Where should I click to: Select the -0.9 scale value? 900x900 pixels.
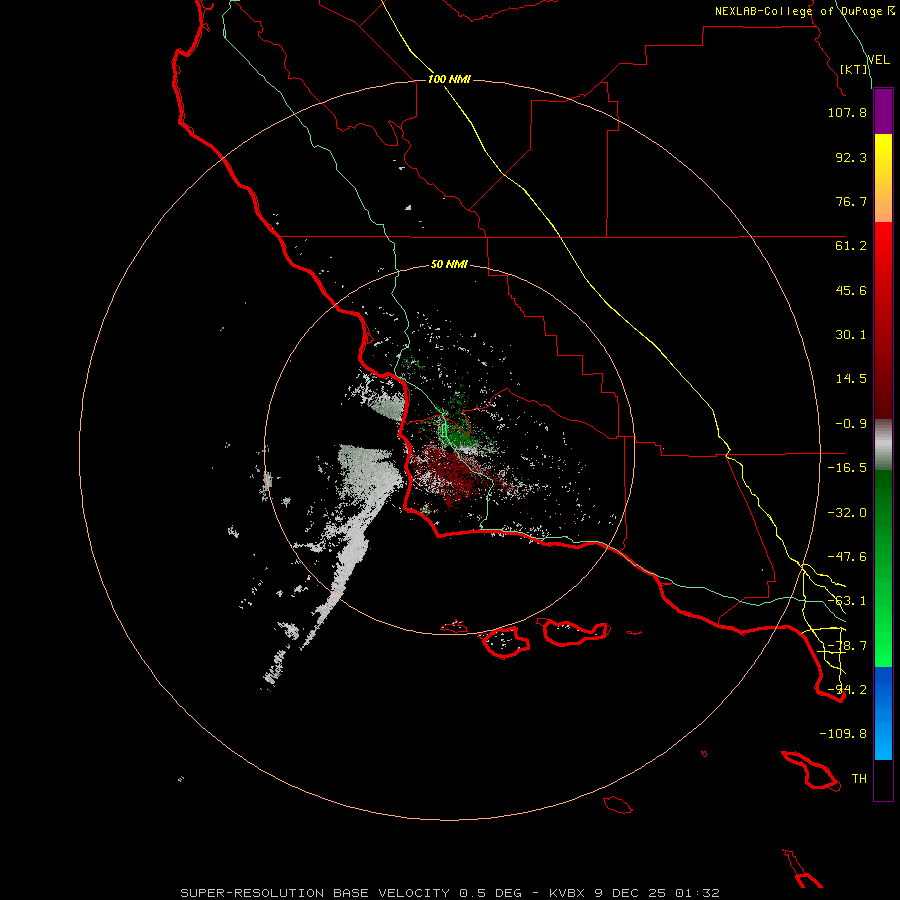(851, 424)
